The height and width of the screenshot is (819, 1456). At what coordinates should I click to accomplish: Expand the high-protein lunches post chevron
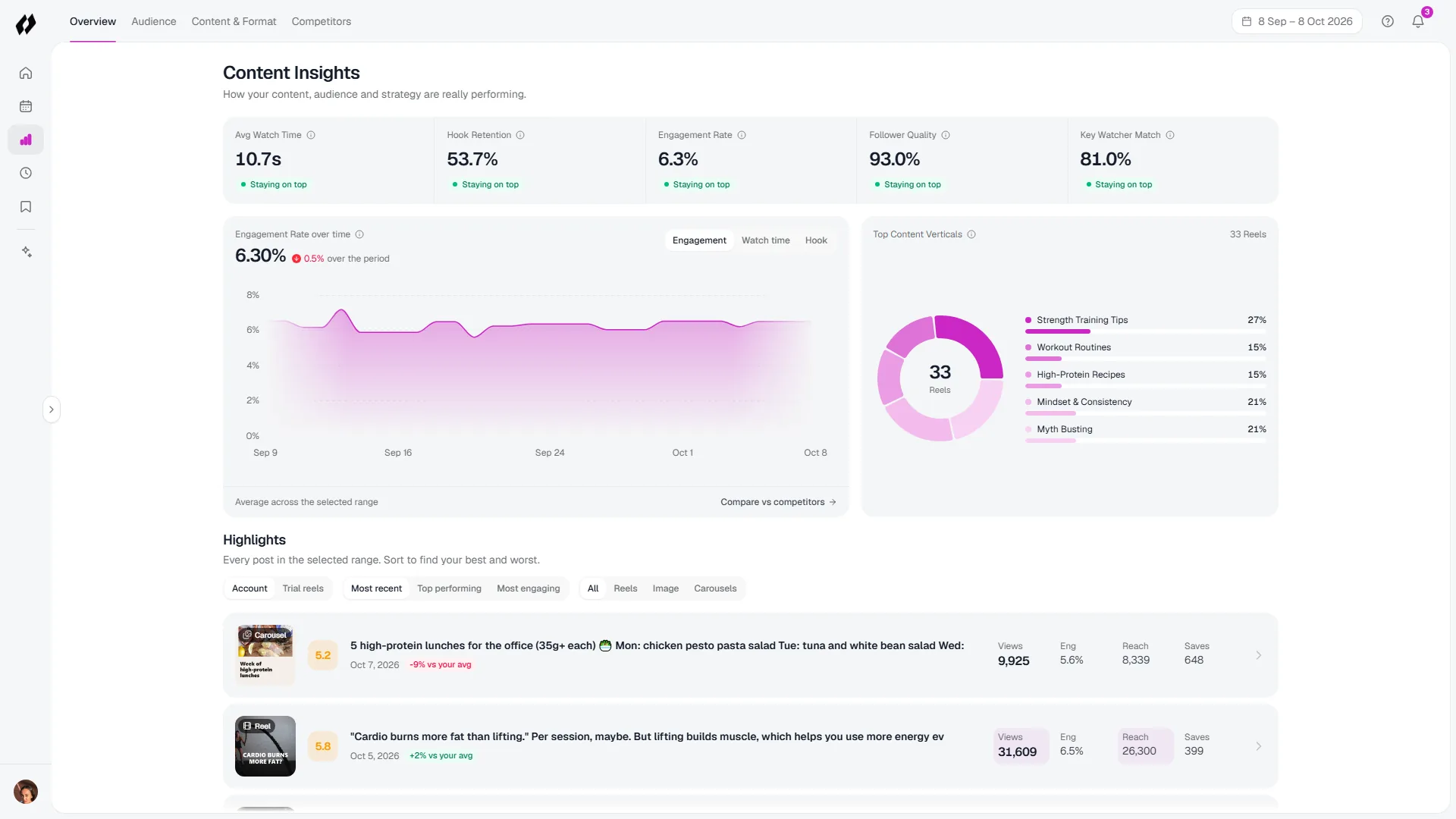pos(1259,655)
